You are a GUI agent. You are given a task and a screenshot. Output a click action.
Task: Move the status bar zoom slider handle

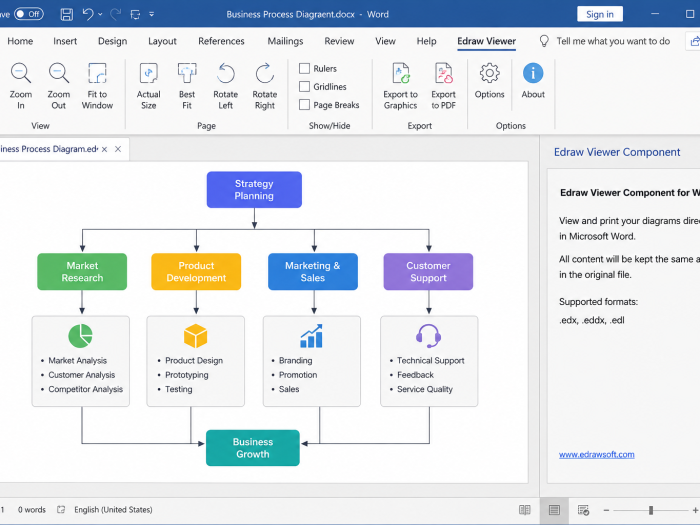(651, 510)
